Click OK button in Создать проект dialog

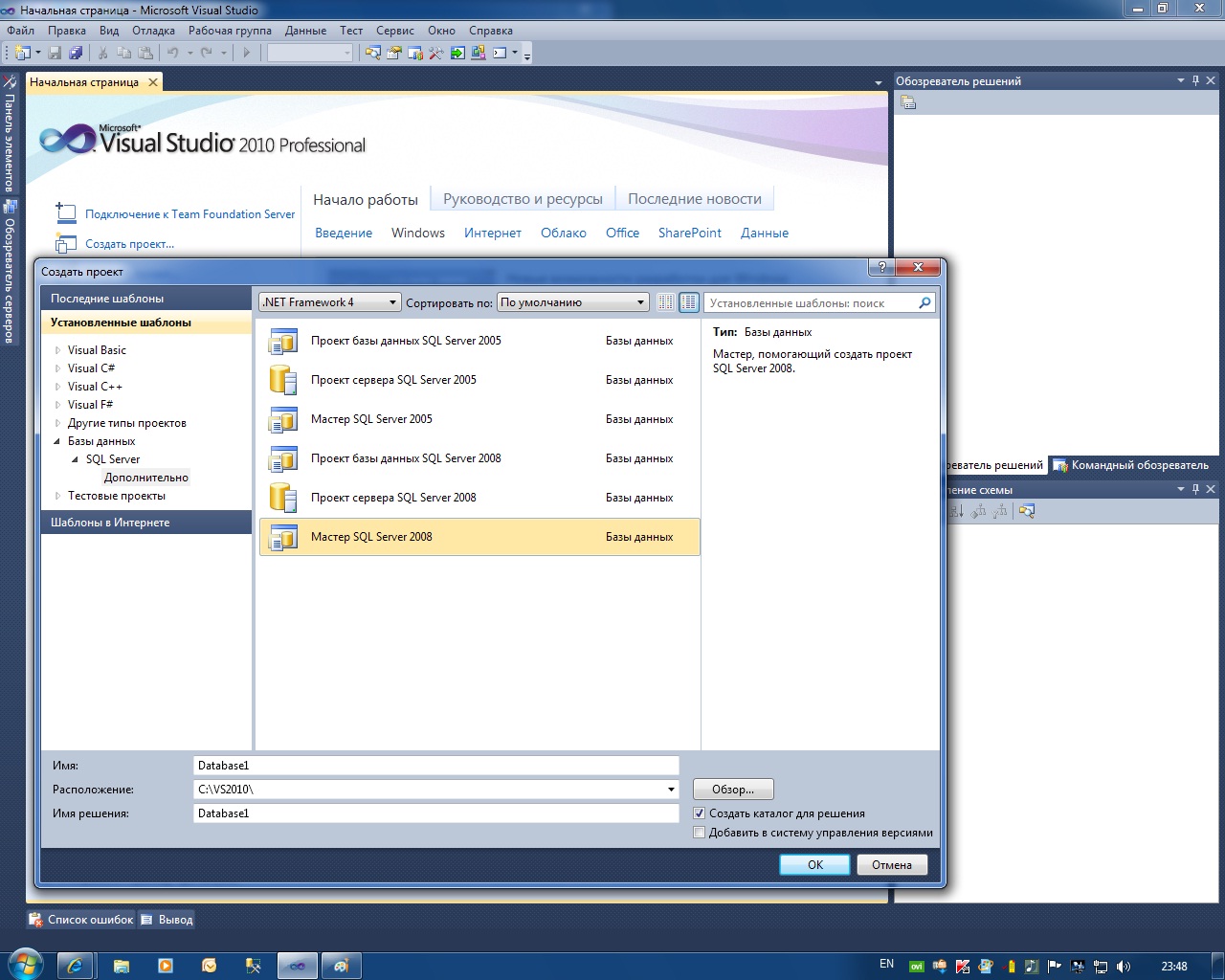815,864
